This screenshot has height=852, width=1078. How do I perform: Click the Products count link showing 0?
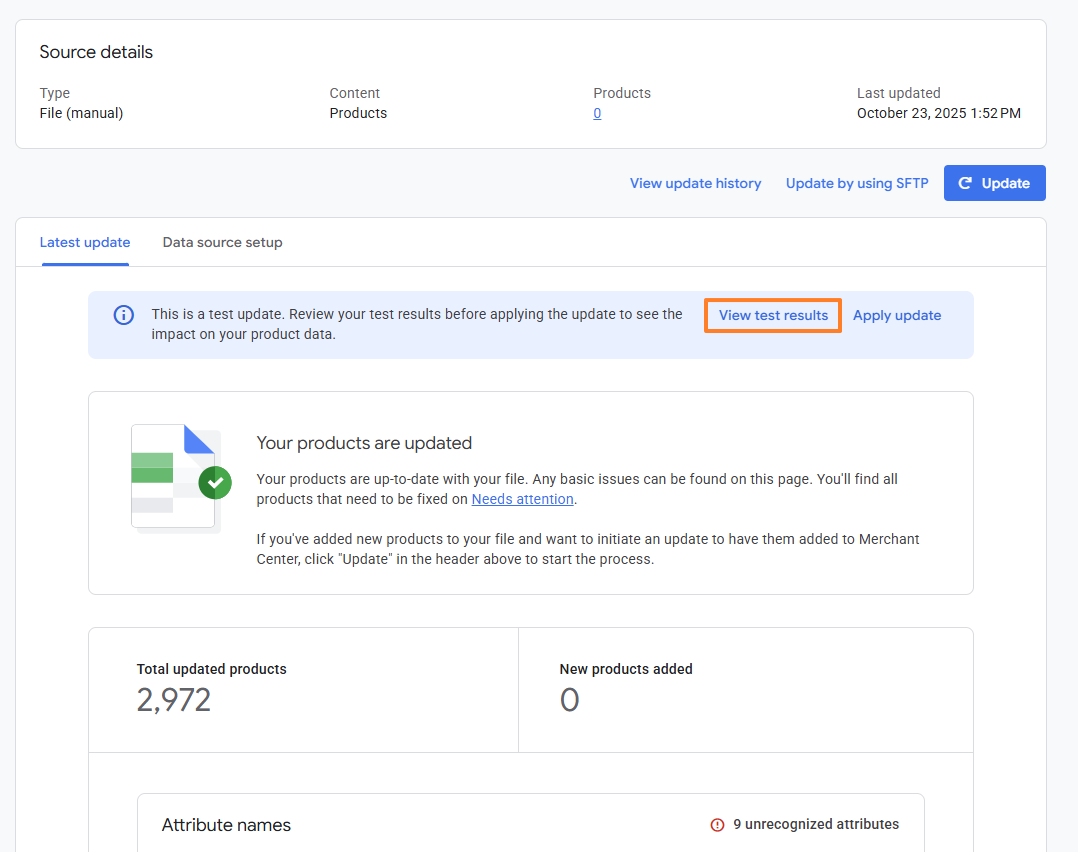597,113
